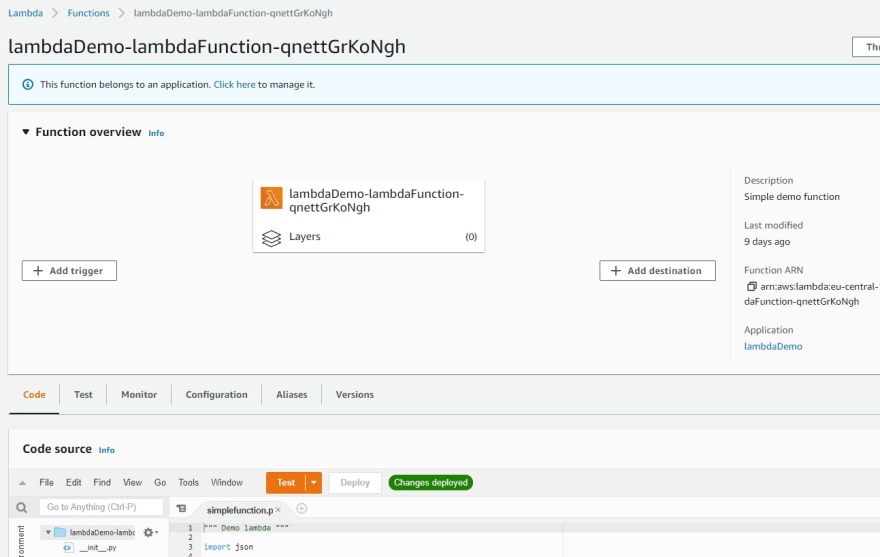Click the info circle icon in the banner
This screenshot has width=880, height=557.
[x=28, y=85]
